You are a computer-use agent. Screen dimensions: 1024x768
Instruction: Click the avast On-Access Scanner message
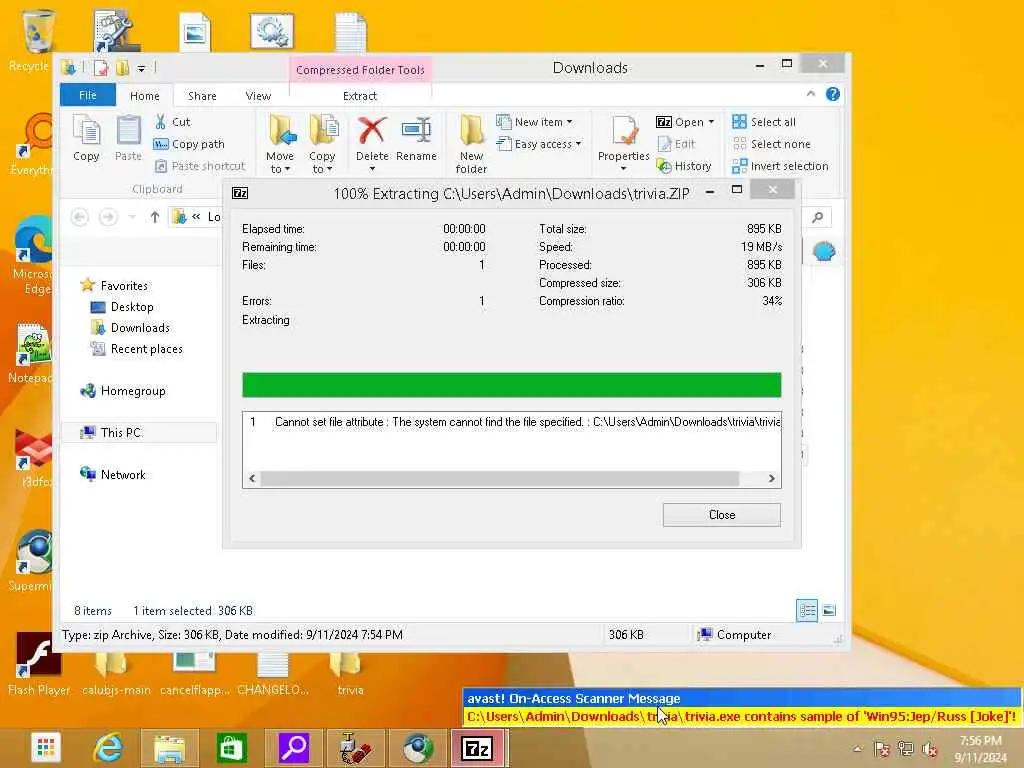[x=741, y=707]
